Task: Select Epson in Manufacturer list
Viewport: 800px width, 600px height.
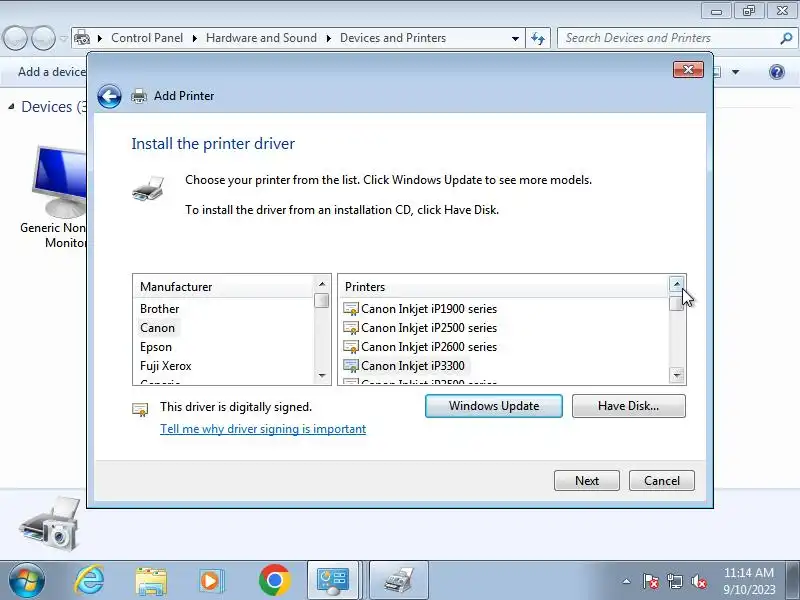Action: pos(156,347)
